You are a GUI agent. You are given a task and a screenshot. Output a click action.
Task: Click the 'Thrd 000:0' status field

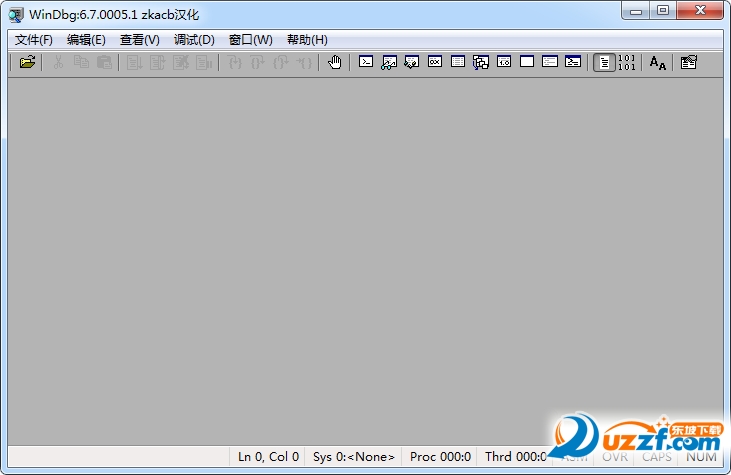[x=515, y=457]
